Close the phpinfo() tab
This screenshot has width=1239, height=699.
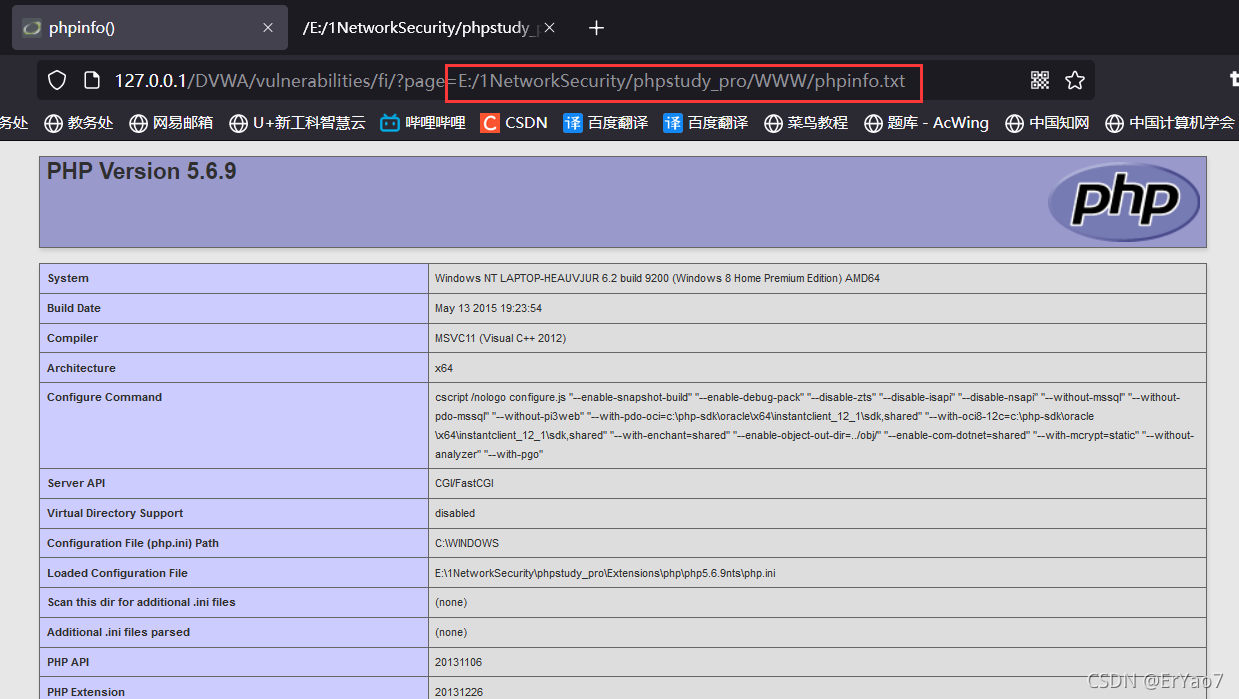[x=268, y=28]
